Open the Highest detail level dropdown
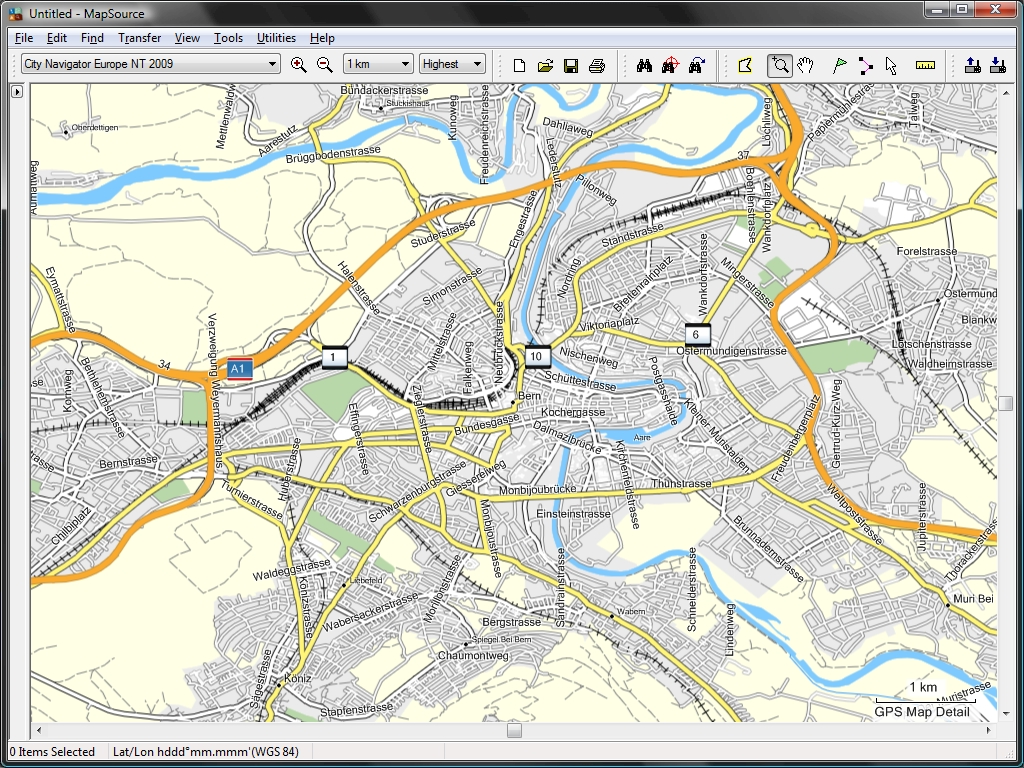Image resolution: width=1024 pixels, height=768 pixels. pos(452,64)
